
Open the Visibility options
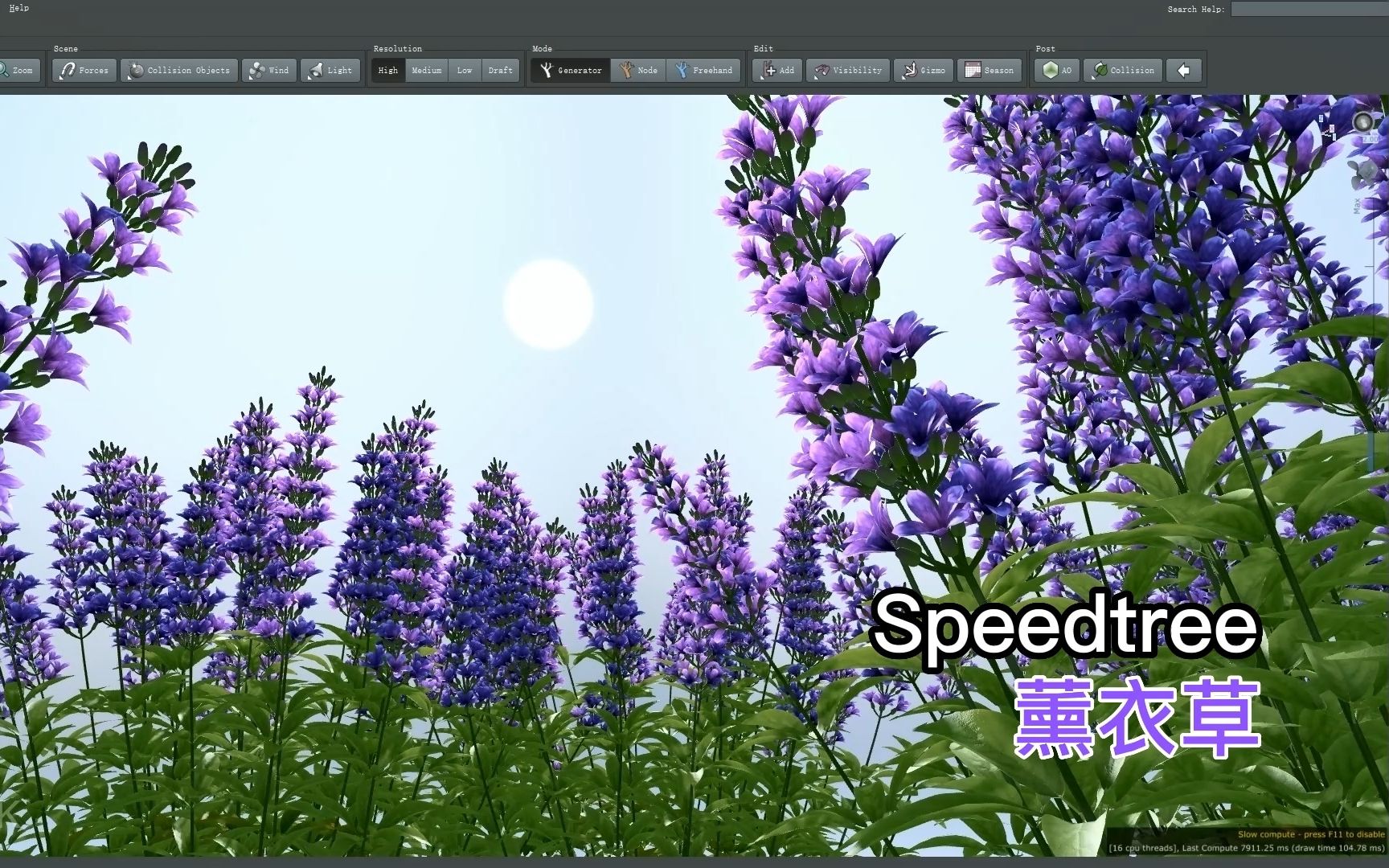coord(848,71)
